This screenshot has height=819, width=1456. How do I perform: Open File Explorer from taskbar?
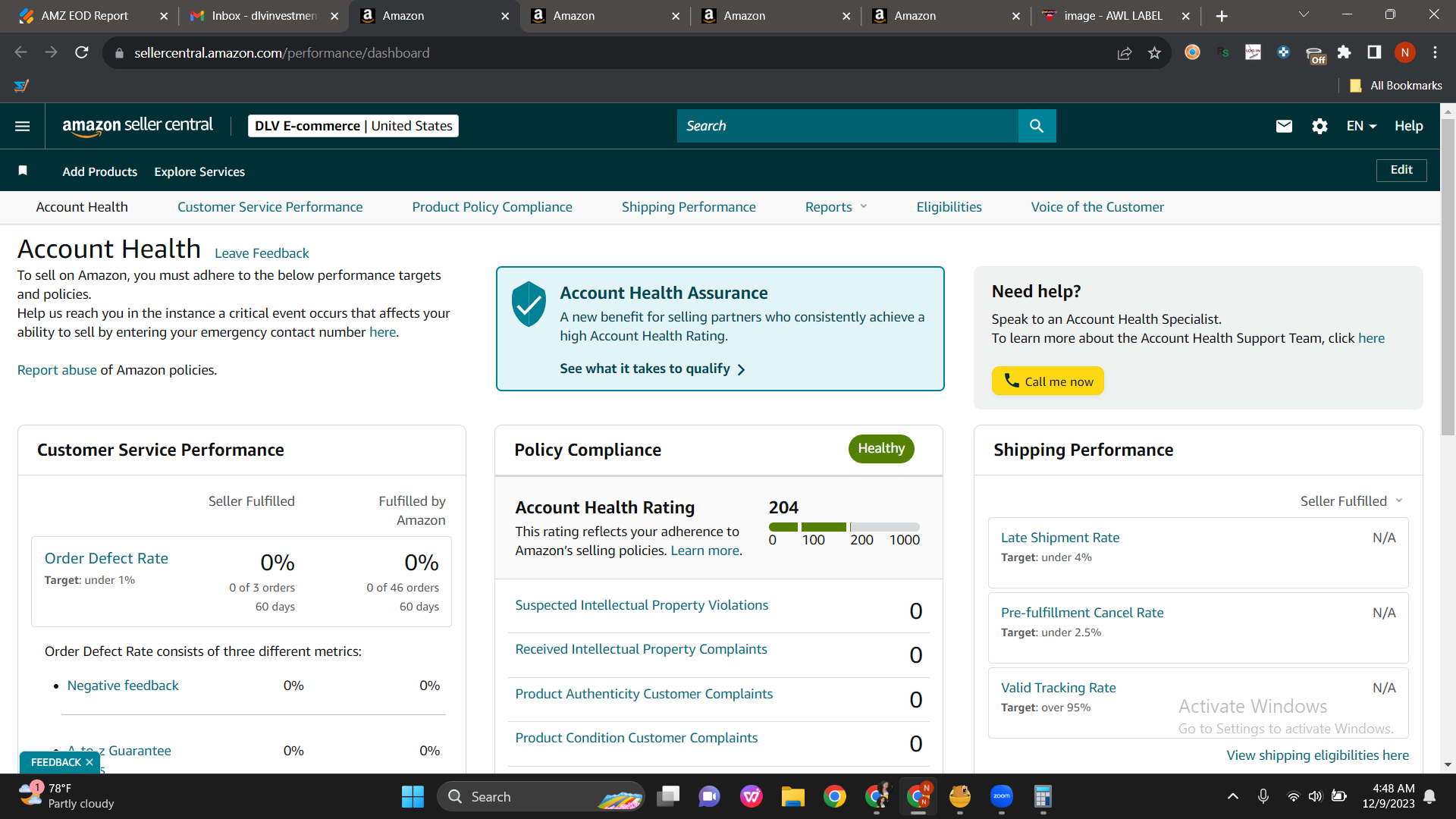793,796
